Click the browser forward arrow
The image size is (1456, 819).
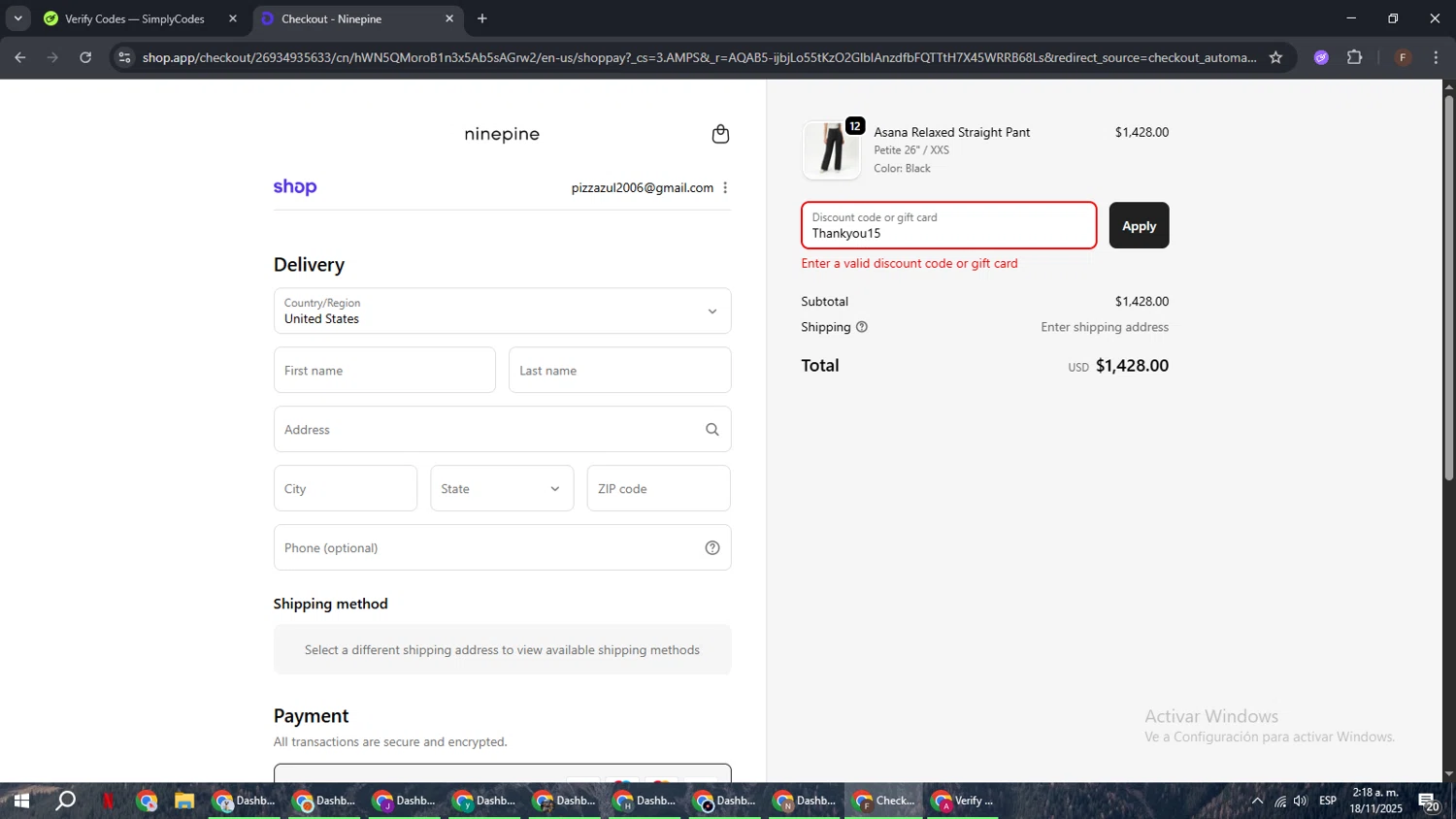(52, 57)
